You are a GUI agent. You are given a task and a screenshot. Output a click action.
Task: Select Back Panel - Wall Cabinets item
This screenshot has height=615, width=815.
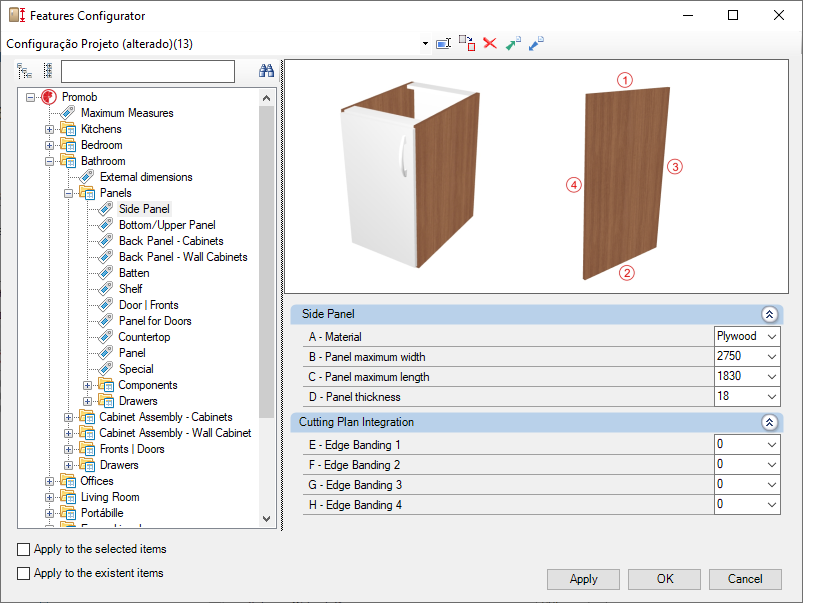tap(183, 257)
